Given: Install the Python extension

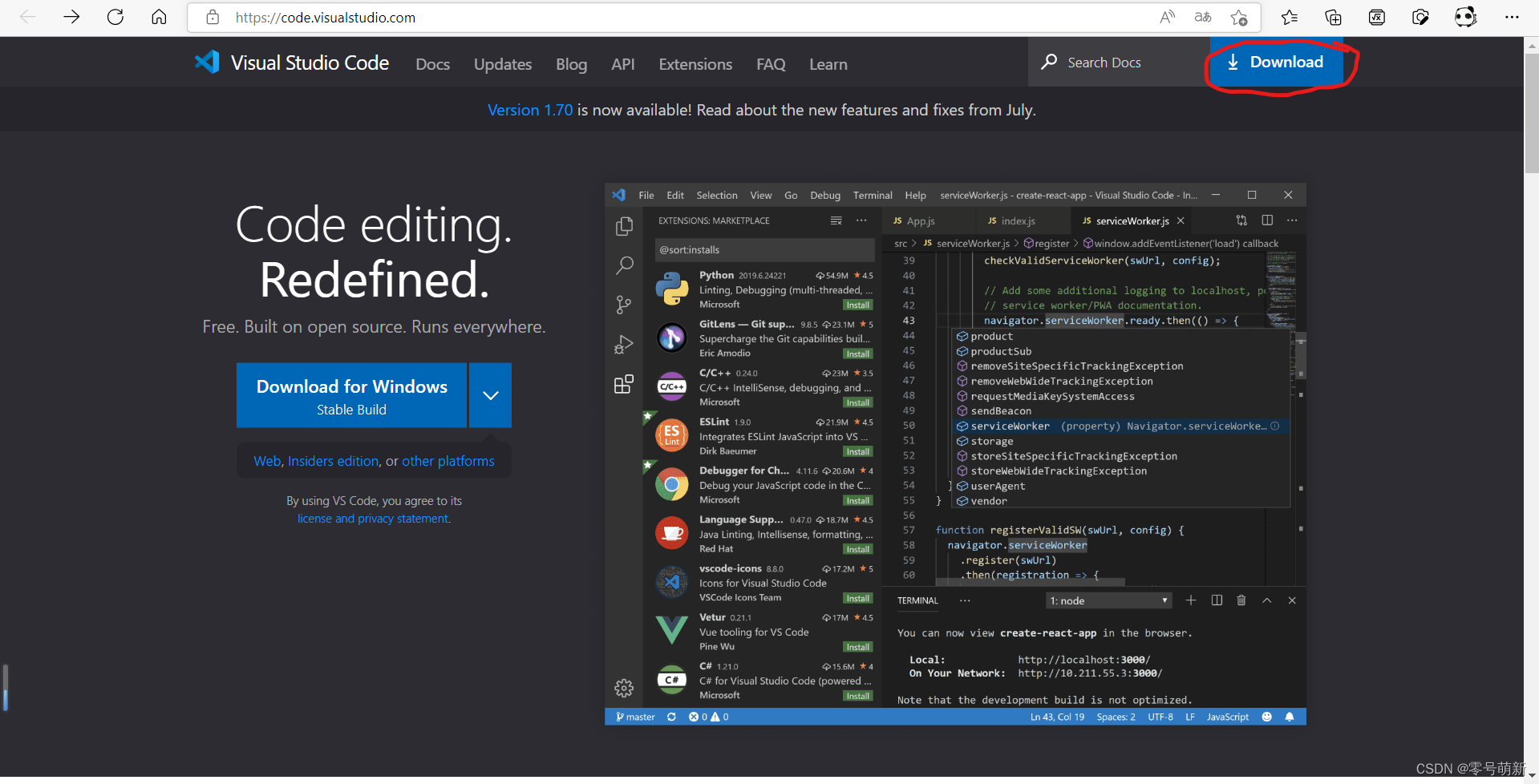Looking at the screenshot, I should click(x=857, y=305).
